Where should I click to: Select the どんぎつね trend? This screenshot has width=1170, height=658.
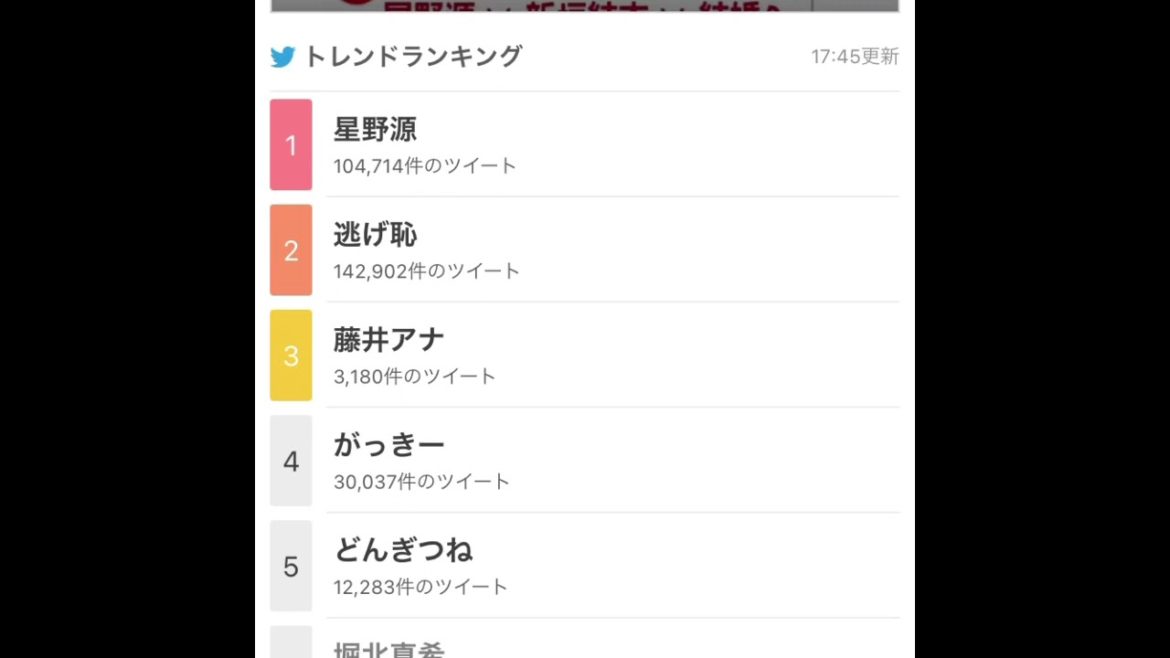click(403, 550)
